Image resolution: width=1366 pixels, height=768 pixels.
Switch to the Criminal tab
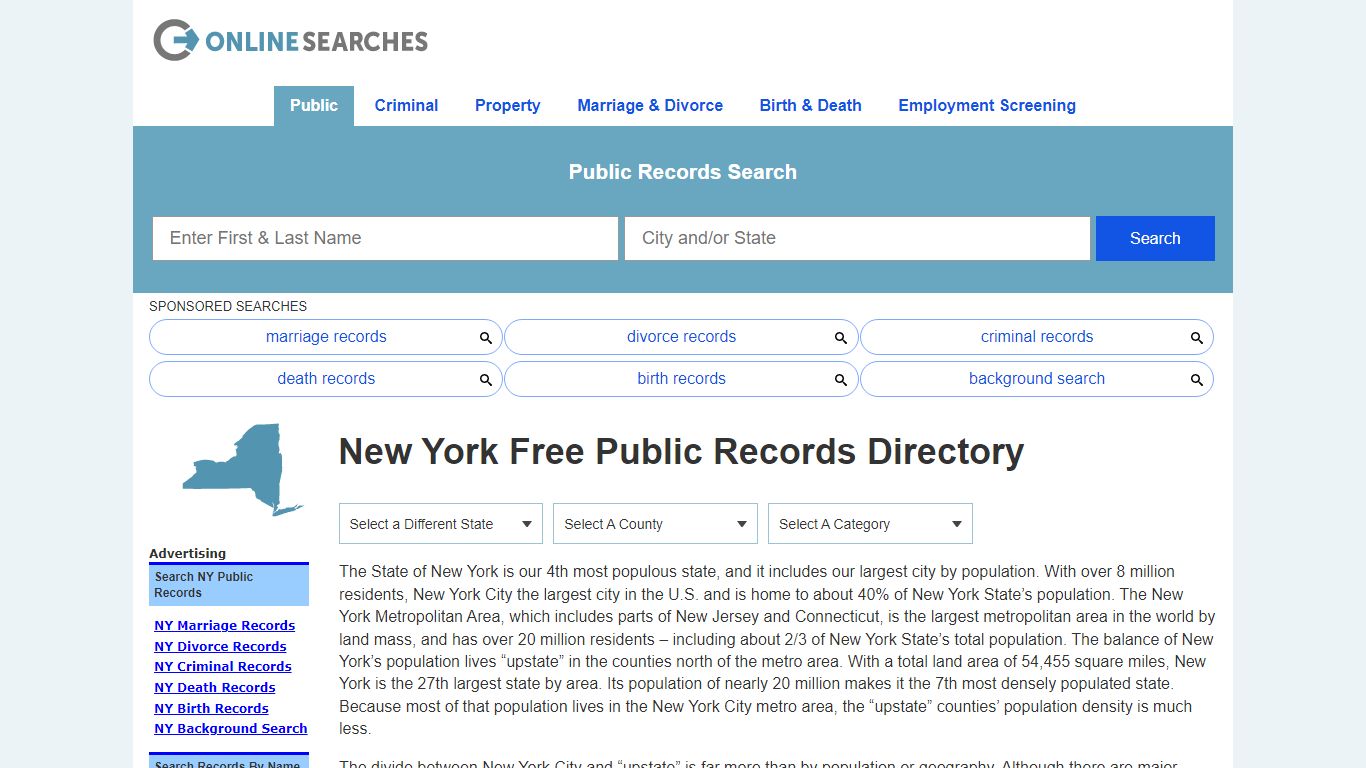click(406, 106)
